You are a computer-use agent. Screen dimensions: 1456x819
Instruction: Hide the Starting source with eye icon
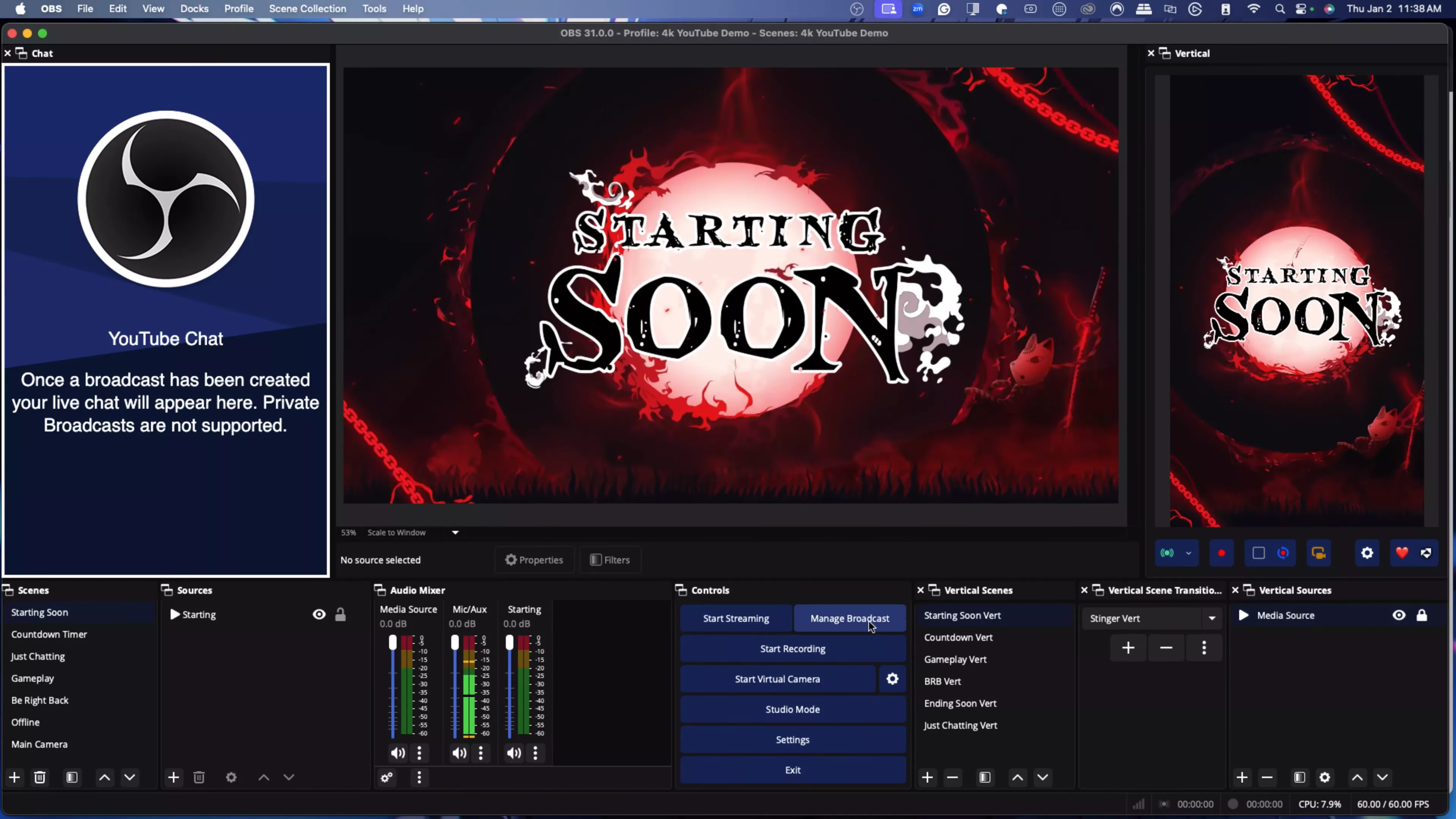pyautogui.click(x=319, y=614)
